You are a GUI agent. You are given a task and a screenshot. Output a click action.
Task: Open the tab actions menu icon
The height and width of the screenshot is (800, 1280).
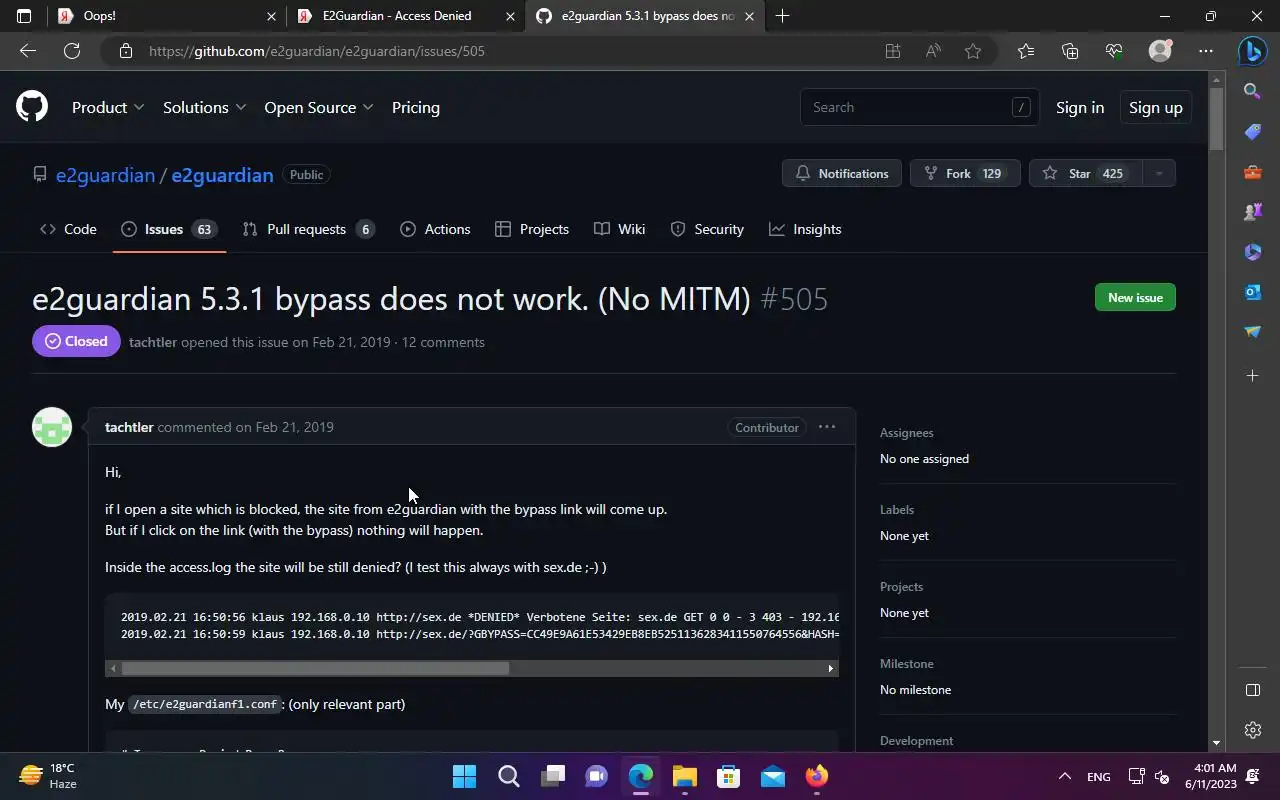coord(24,16)
